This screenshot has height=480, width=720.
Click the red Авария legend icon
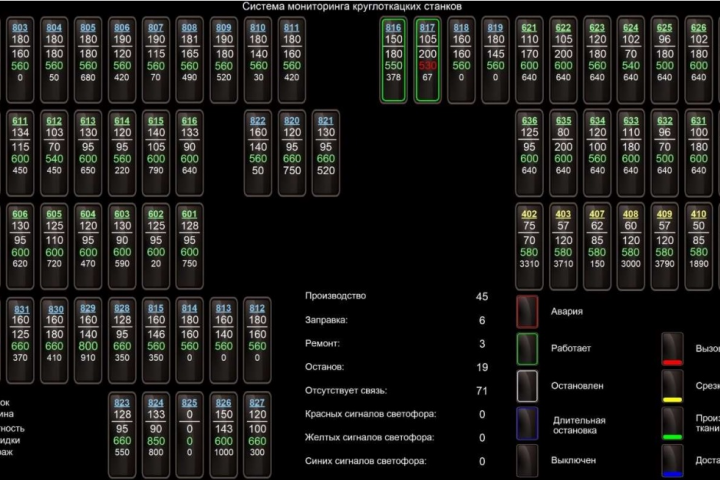point(527,311)
